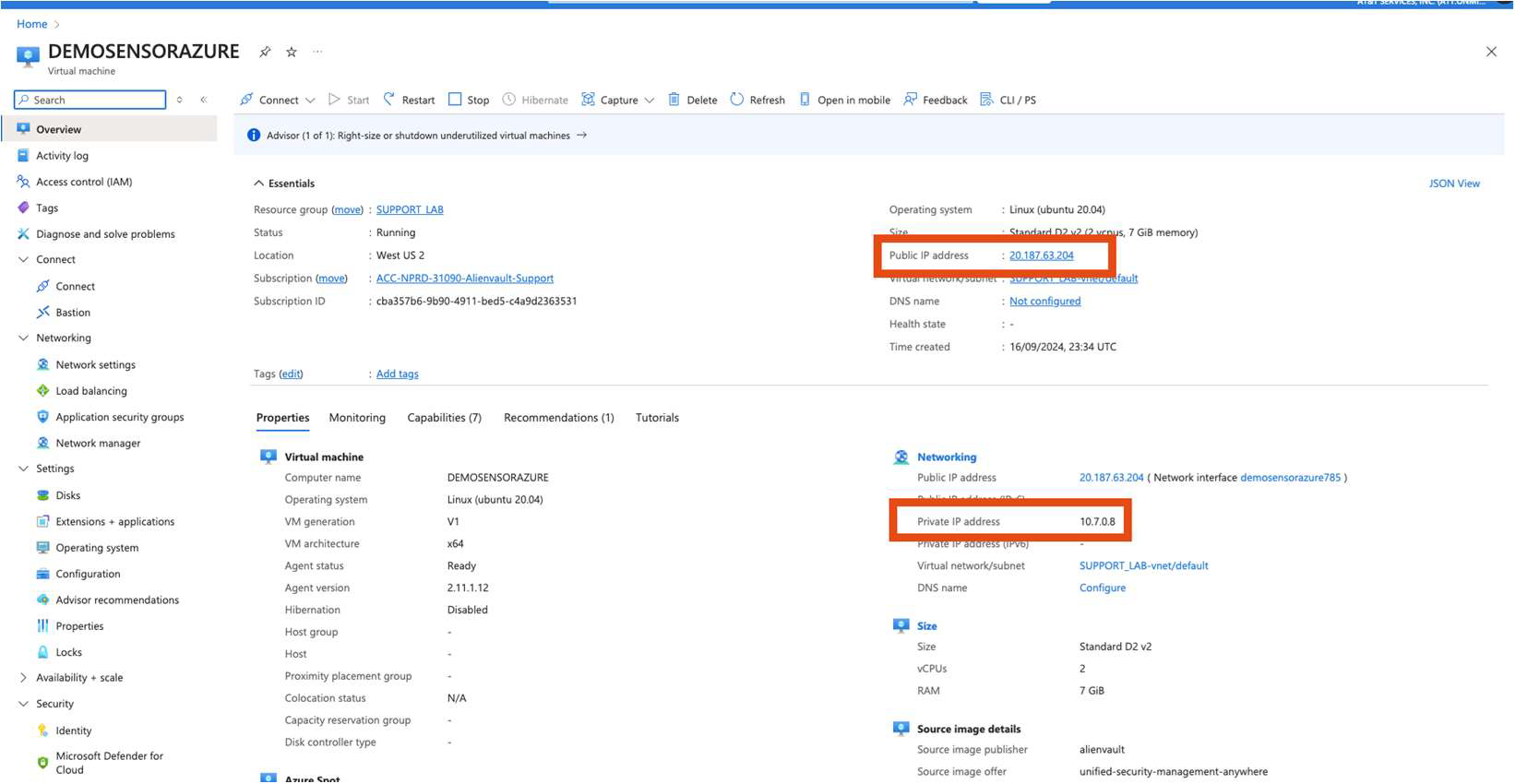
Task: Click Open in mobile
Action: (x=844, y=100)
